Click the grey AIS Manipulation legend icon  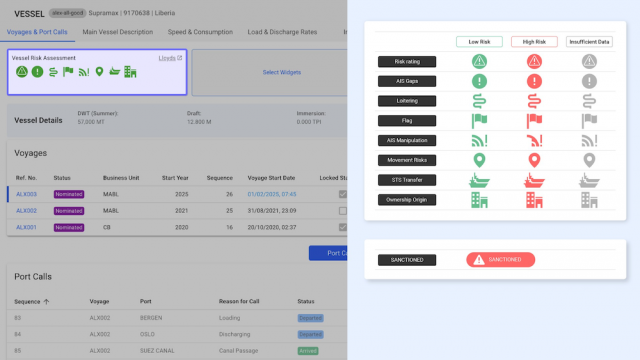pyautogui.click(x=589, y=140)
